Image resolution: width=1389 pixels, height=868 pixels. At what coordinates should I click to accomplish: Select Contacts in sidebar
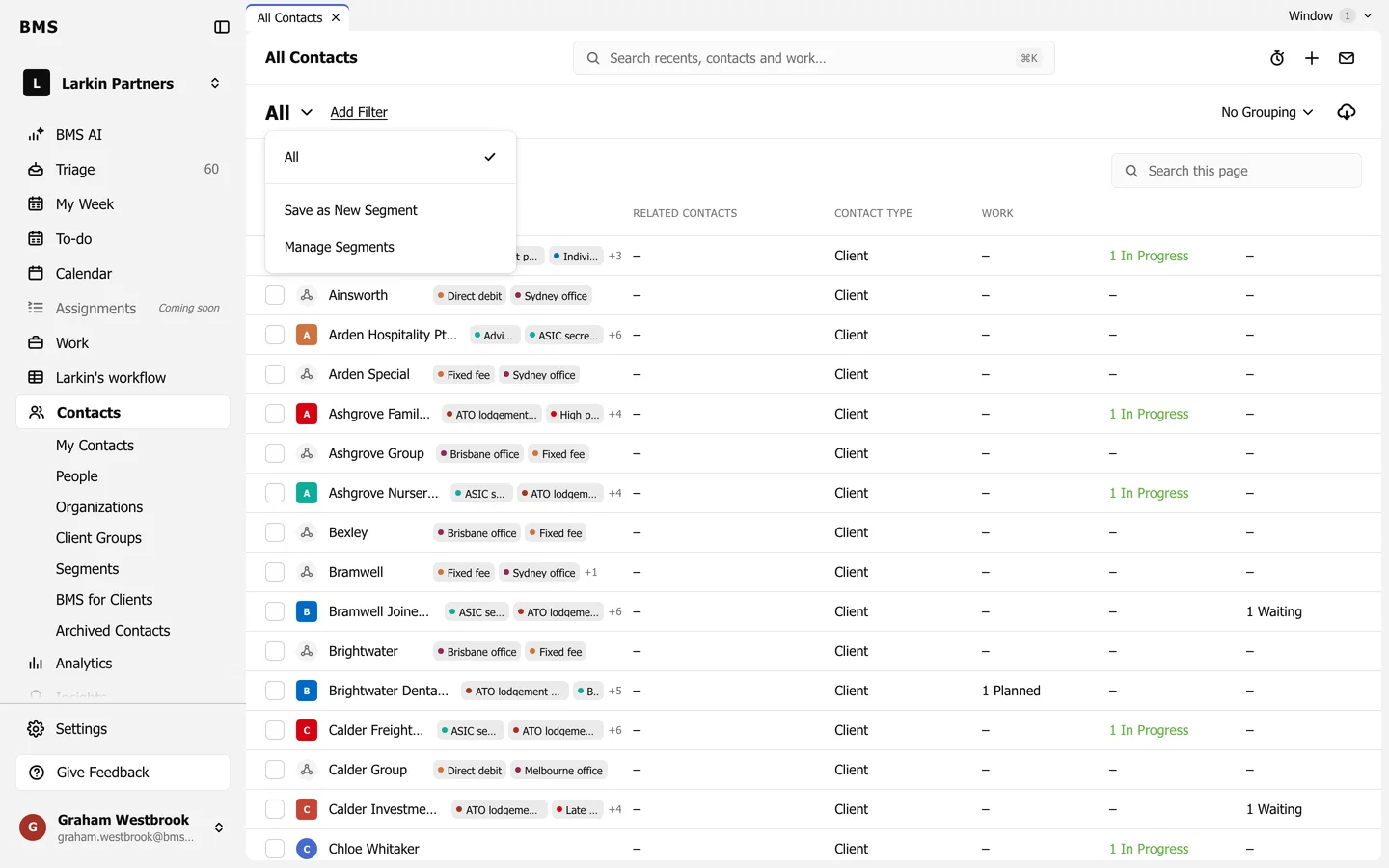pos(123,413)
